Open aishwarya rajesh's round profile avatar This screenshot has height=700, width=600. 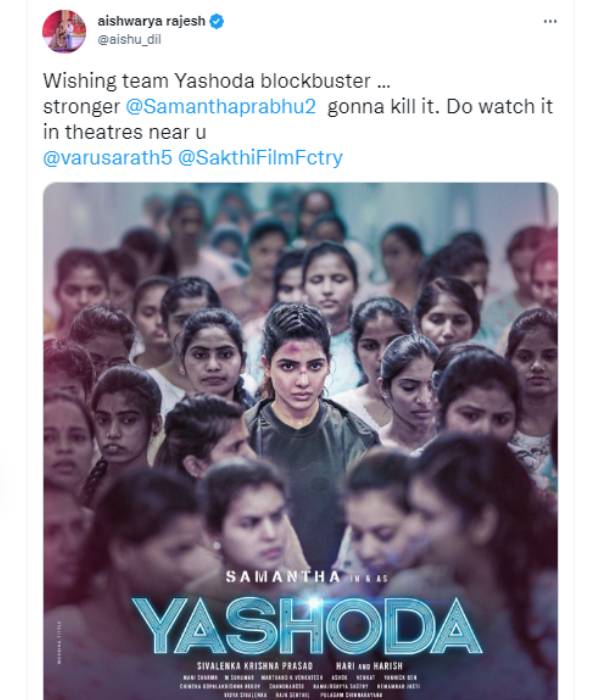pos(64,31)
